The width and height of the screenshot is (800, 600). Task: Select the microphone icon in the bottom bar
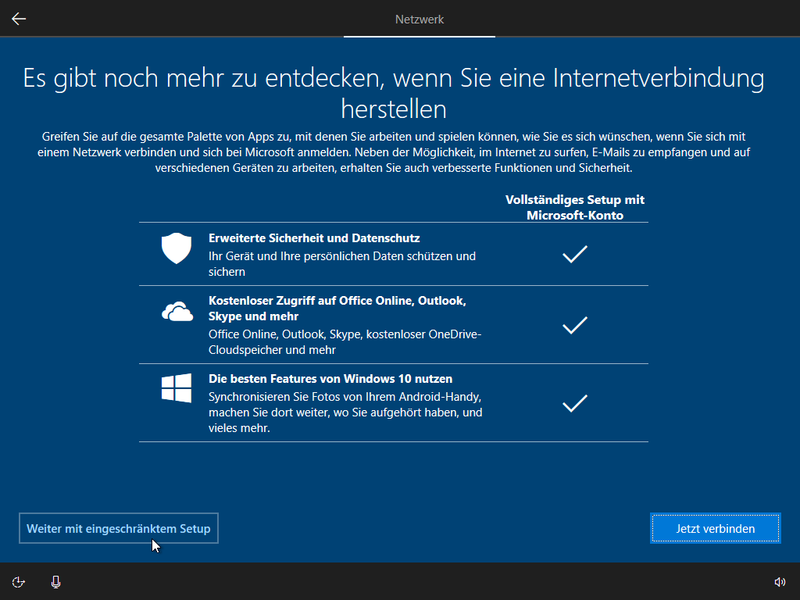(56, 581)
